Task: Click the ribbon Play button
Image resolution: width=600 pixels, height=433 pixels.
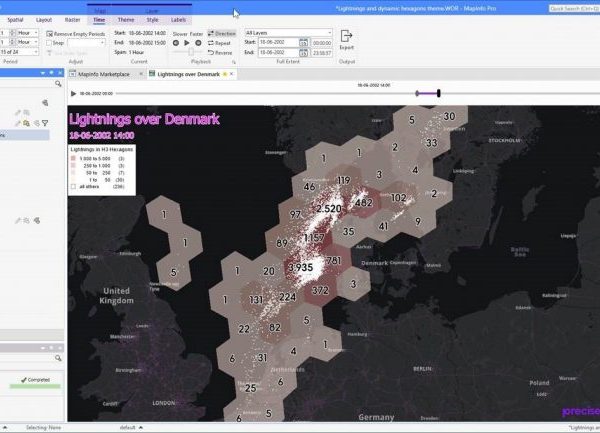Action: tap(187, 43)
